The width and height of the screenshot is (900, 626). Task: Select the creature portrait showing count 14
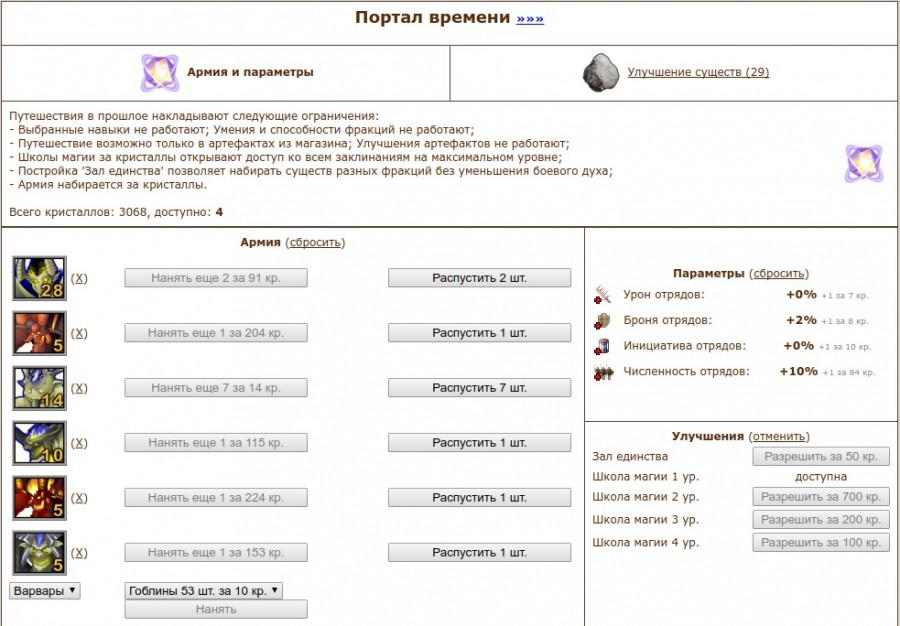(x=40, y=388)
